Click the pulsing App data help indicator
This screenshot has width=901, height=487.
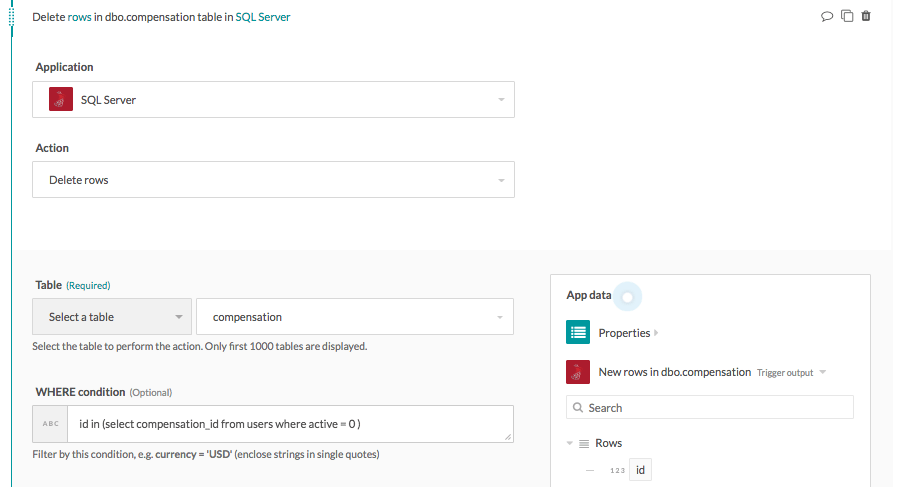(x=627, y=297)
